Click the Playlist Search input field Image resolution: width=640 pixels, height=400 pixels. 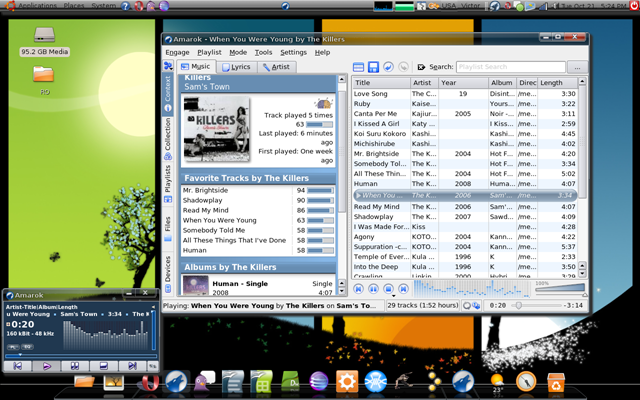511,67
